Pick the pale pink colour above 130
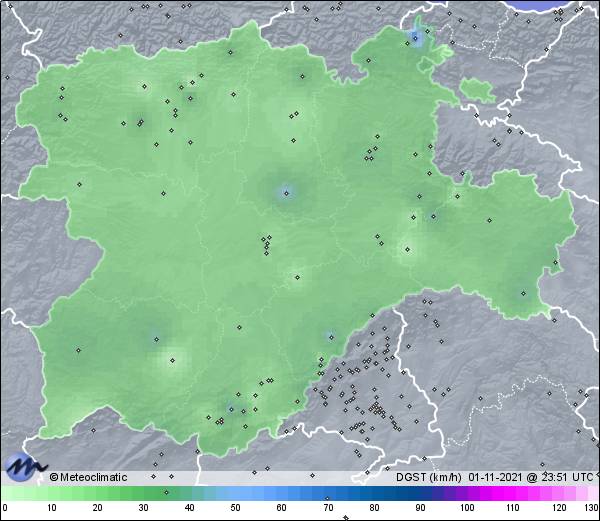Image resolution: width=600 pixels, height=521 pixels. click(592, 493)
